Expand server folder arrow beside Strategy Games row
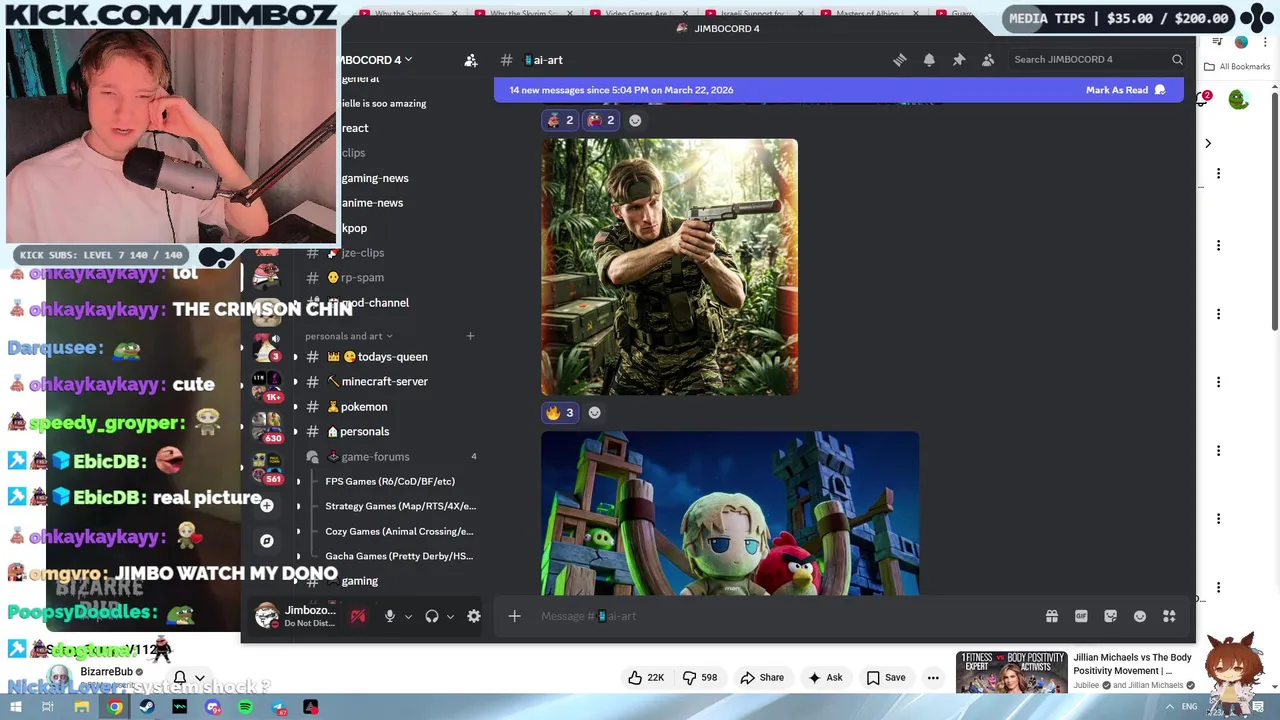The width and height of the screenshot is (1280, 720). [298, 506]
